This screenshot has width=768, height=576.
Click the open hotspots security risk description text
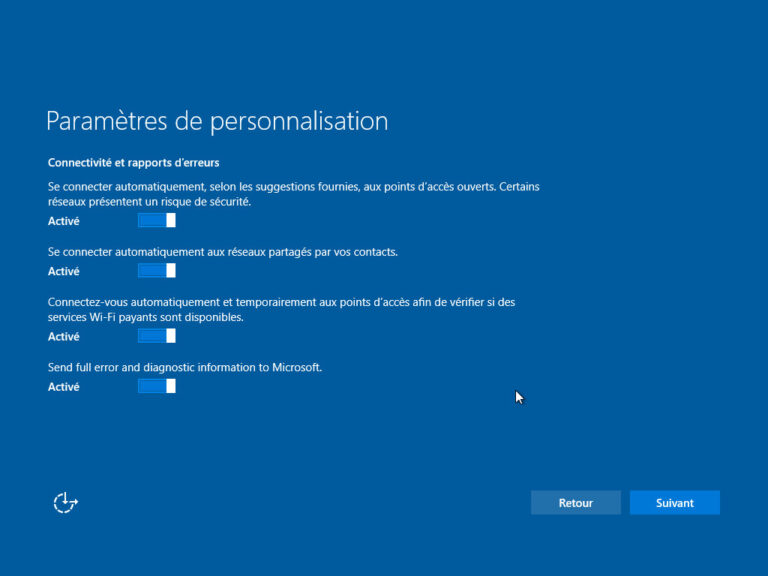click(x=295, y=194)
